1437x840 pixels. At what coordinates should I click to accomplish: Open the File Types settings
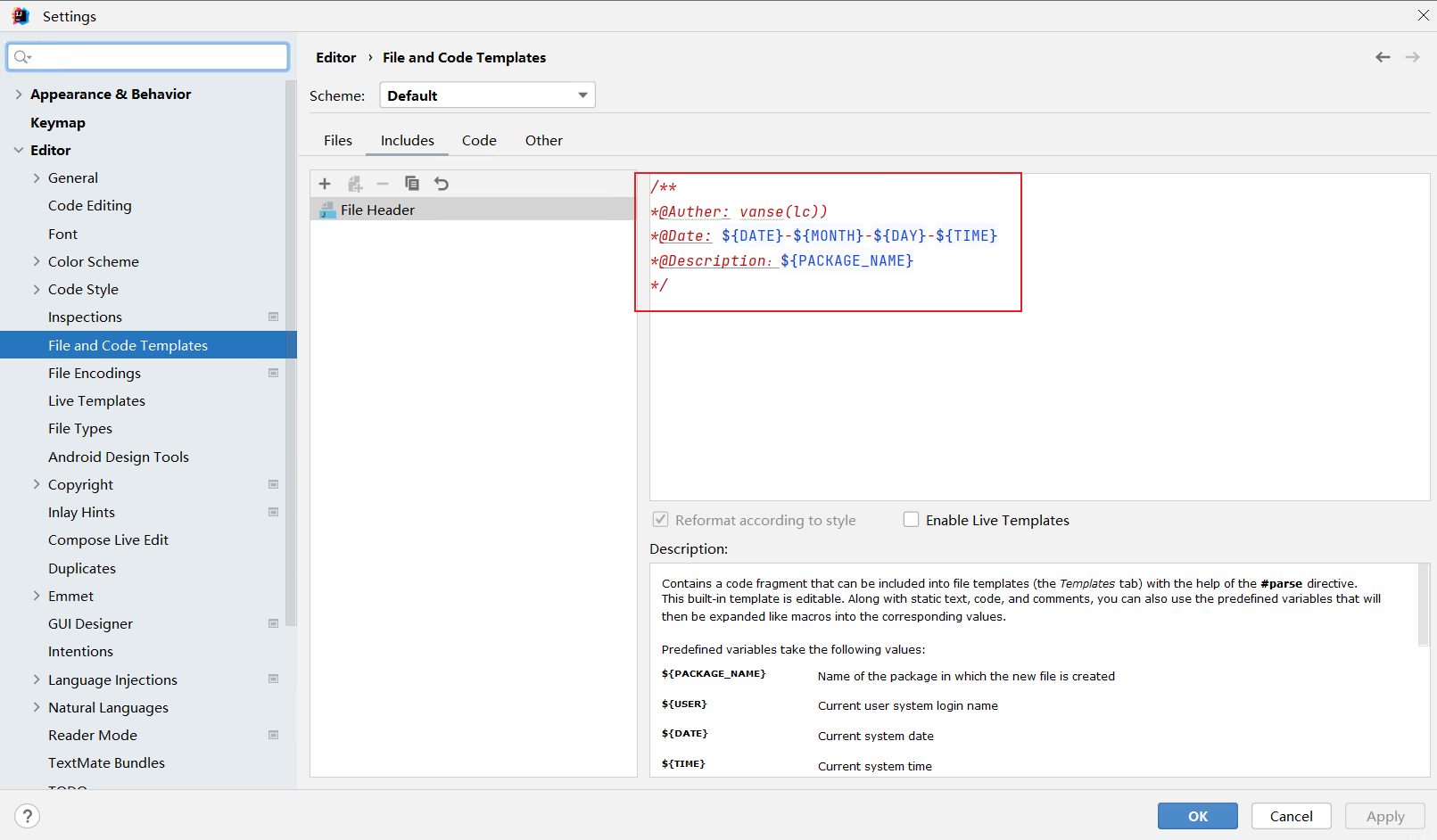tap(80, 428)
